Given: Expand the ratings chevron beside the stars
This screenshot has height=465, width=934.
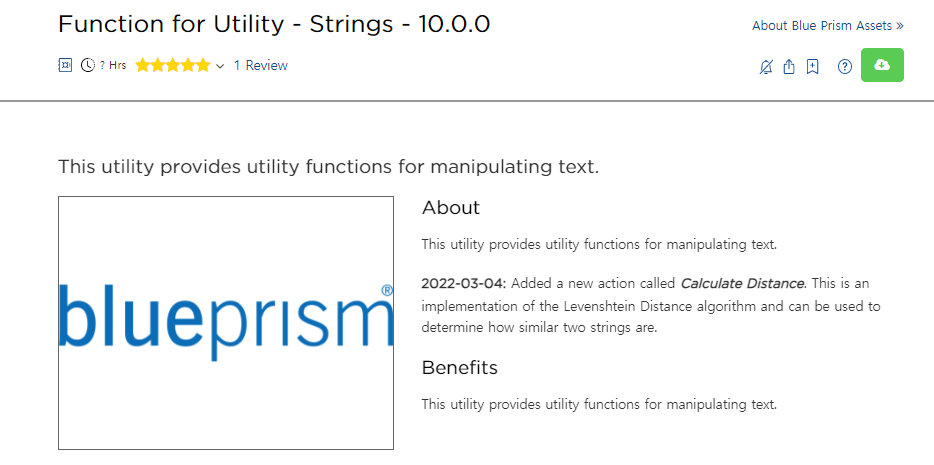Looking at the screenshot, I should [x=220, y=67].
